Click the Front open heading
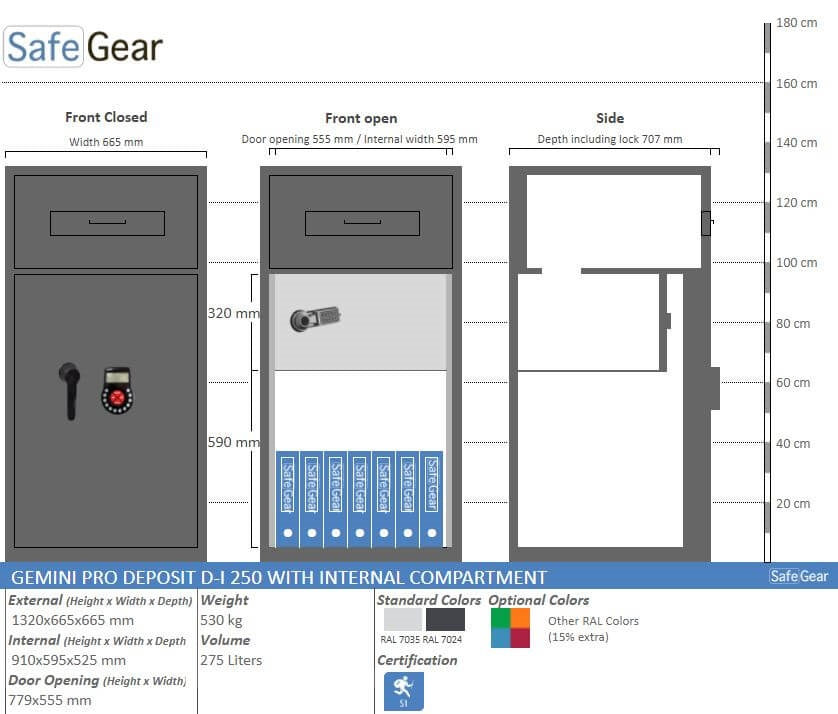The width and height of the screenshot is (838, 714). pyautogui.click(x=361, y=118)
